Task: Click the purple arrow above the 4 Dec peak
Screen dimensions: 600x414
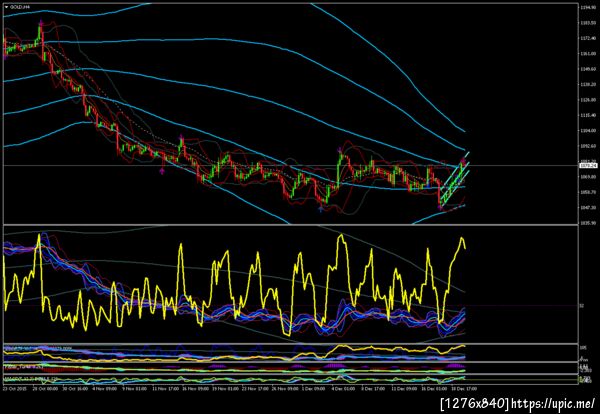Action: point(339,150)
